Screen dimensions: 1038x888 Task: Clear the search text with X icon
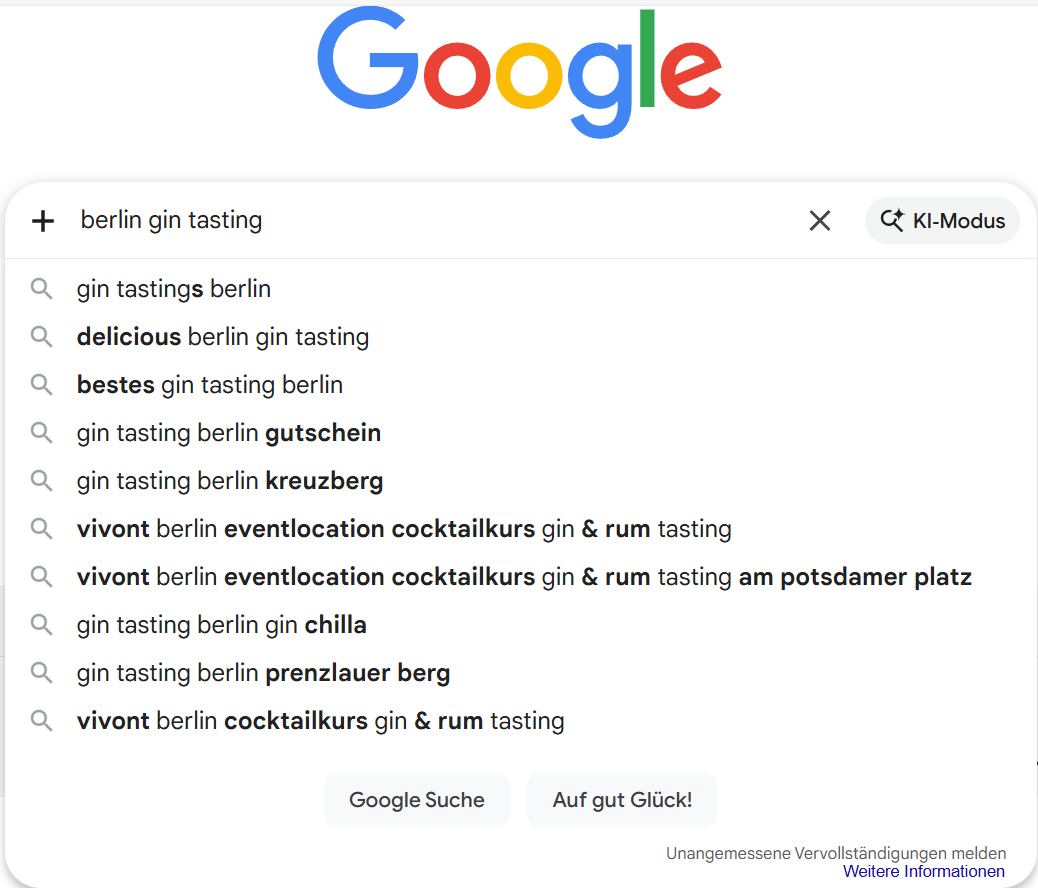click(x=820, y=221)
